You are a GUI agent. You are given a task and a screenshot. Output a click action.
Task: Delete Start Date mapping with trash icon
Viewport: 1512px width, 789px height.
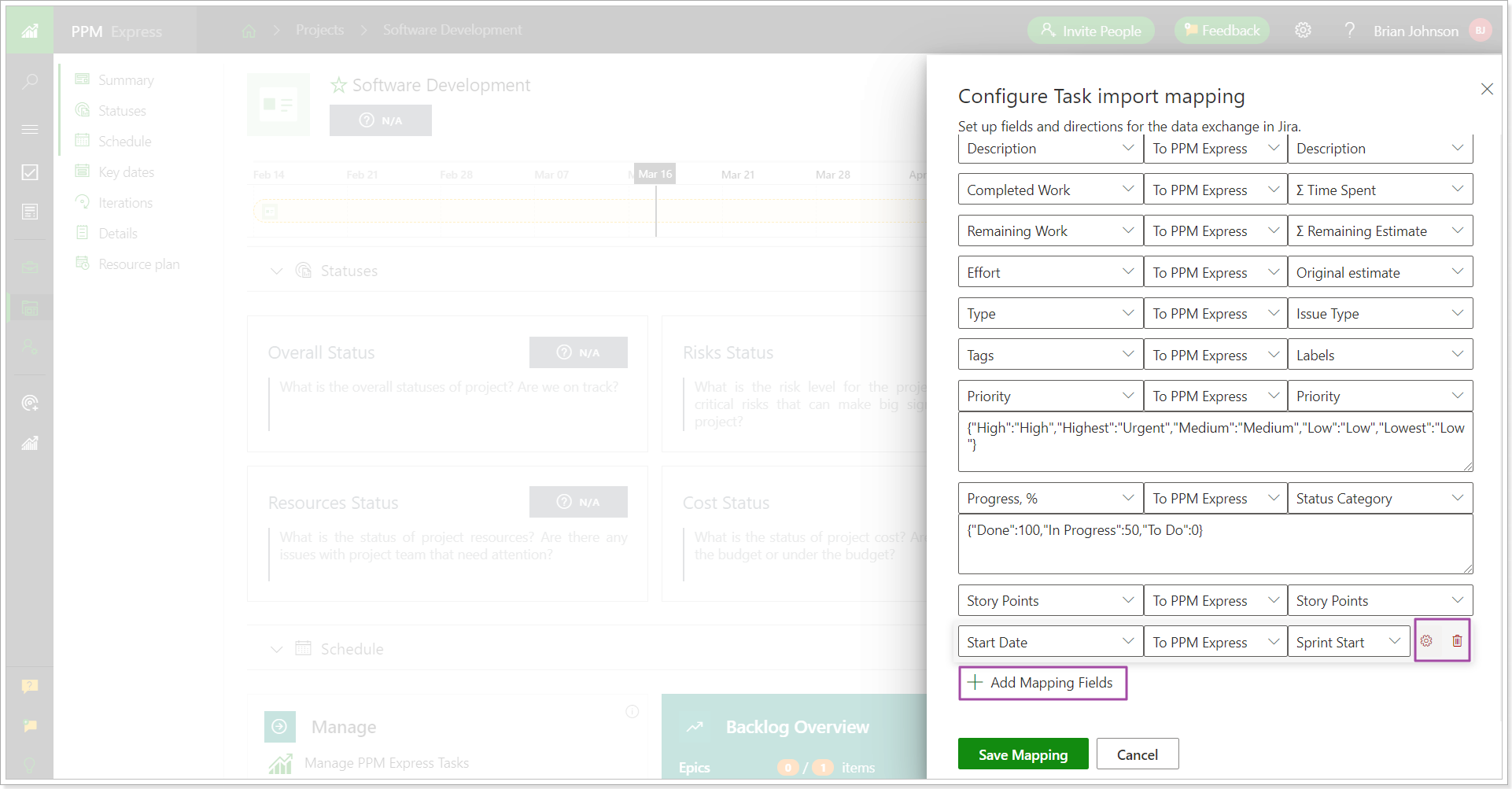pos(1456,640)
